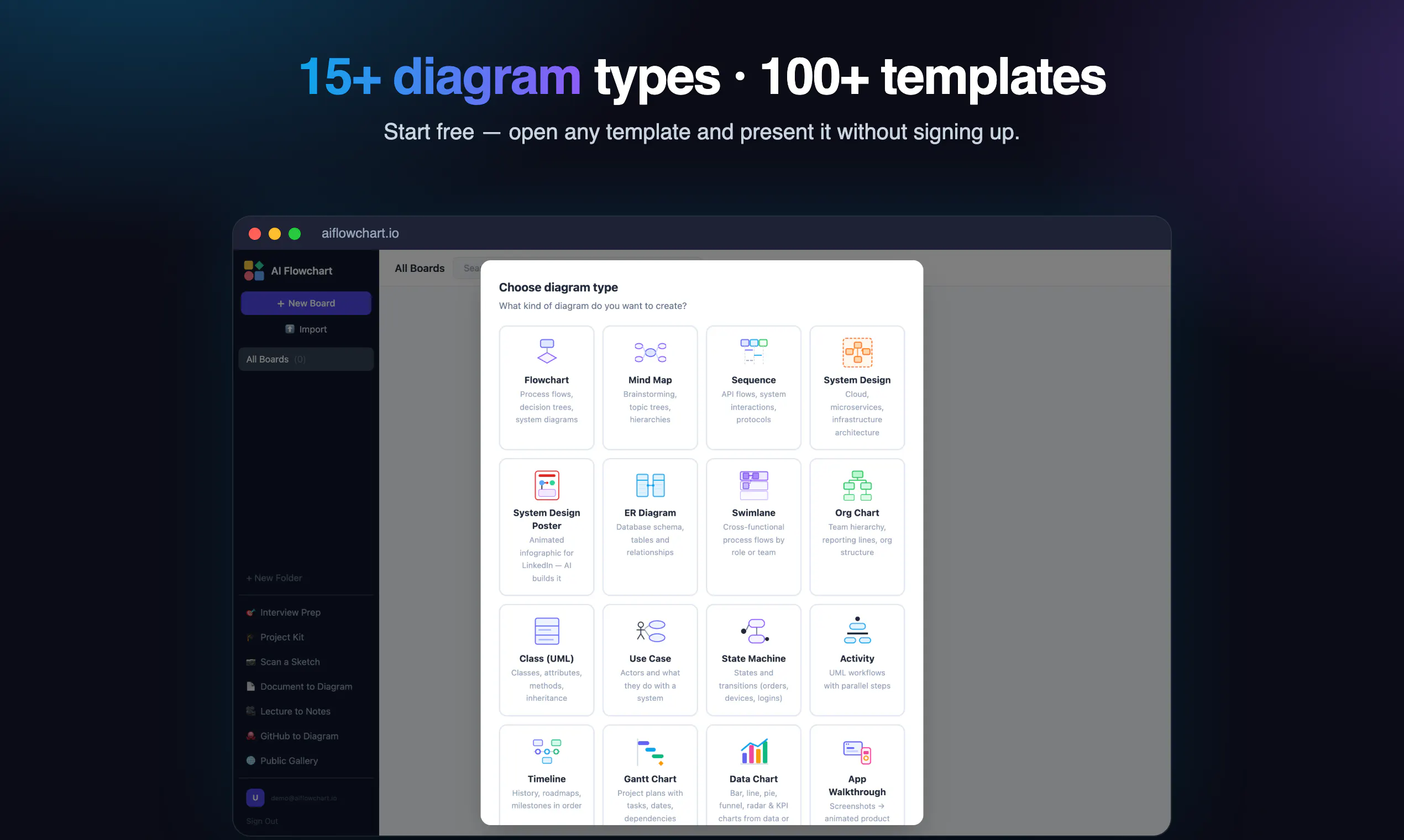1404x840 pixels.
Task: Select the orange System Design icon
Action: pos(857,352)
